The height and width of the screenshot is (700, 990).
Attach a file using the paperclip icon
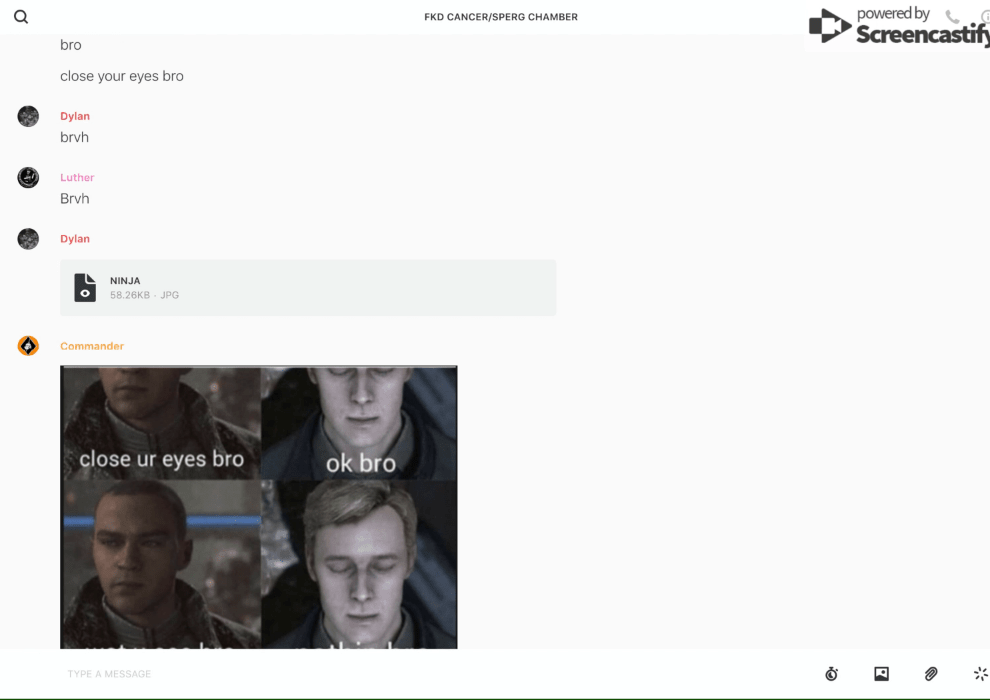point(931,674)
